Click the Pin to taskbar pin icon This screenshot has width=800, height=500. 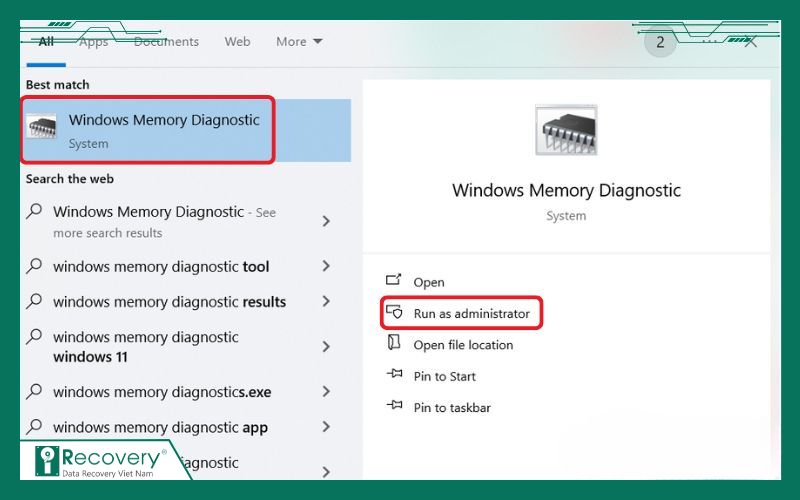click(394, 405)
